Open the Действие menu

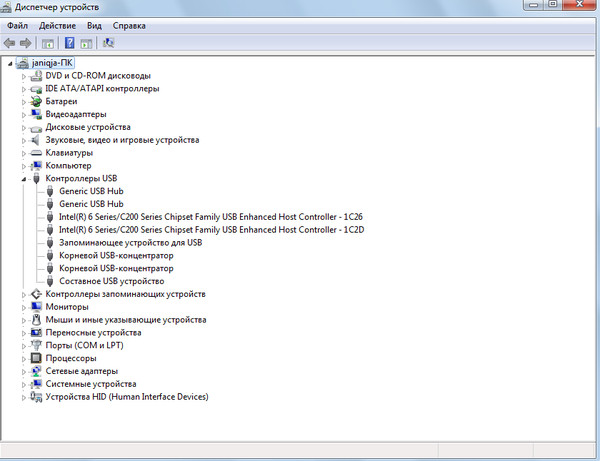(57, 26)
